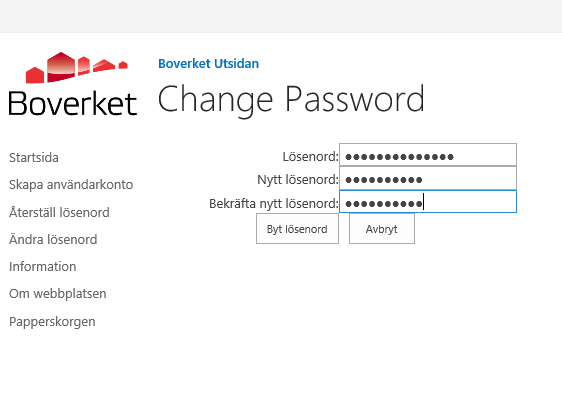Focus the Lösenord current password field

(x=428, y=155)
